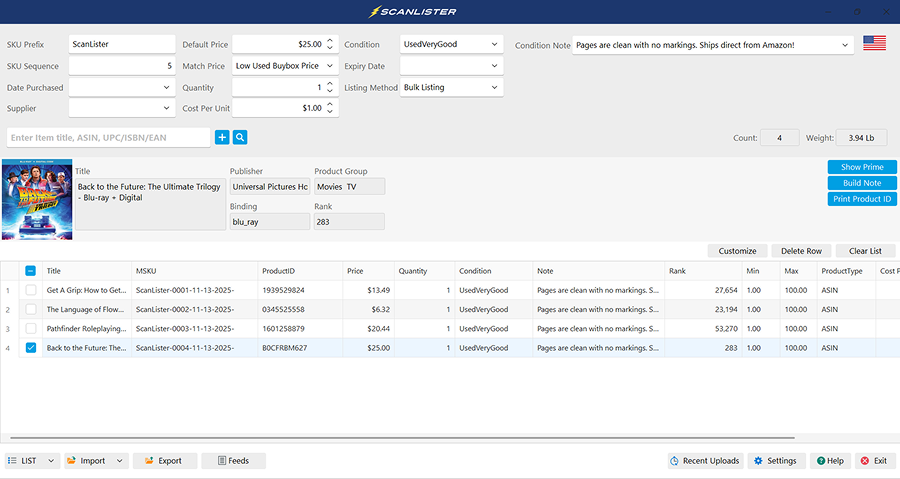Sort by the MSKU column header

tap(195, 271)
